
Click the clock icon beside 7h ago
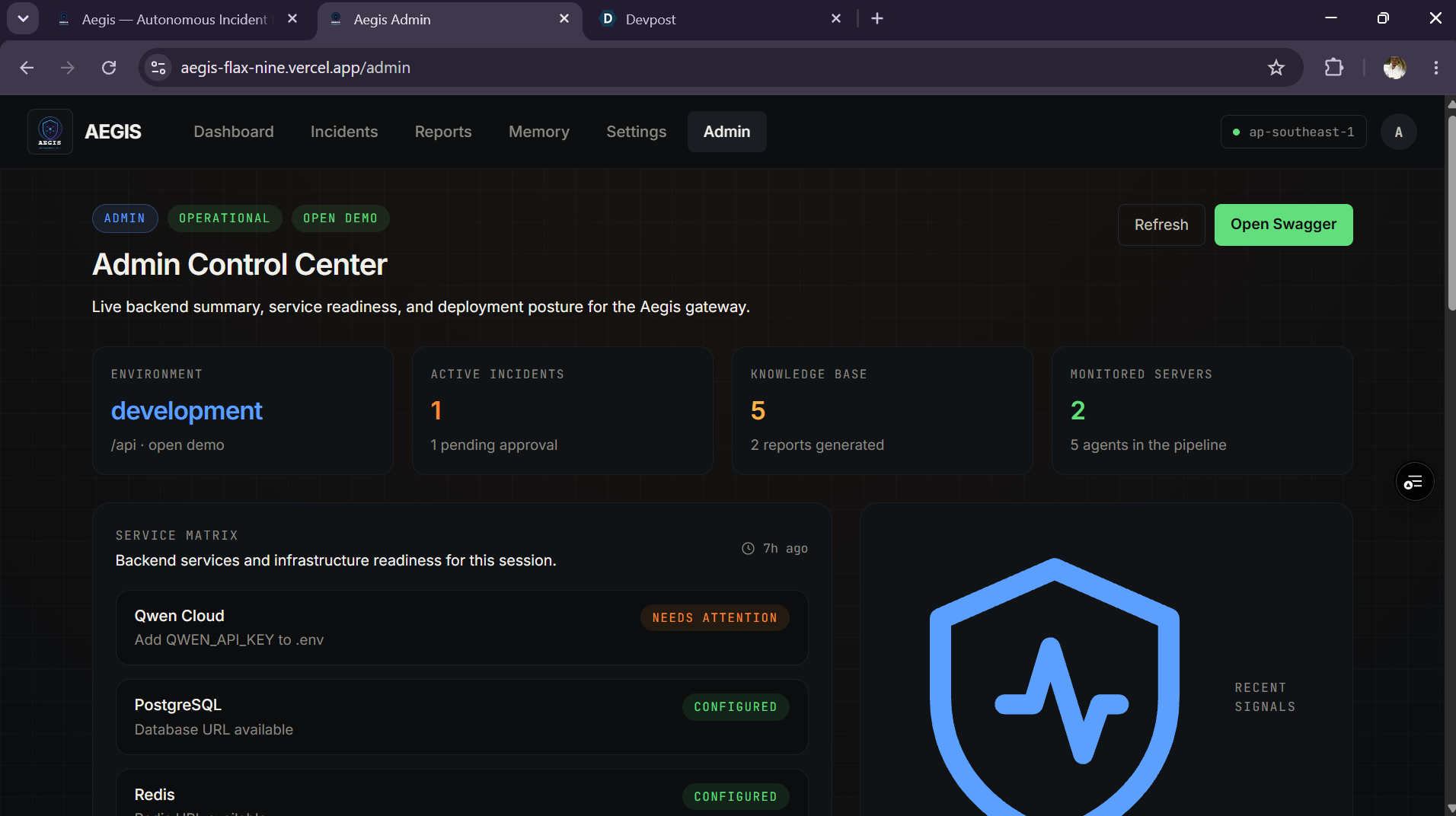click(x=748, y=548)
